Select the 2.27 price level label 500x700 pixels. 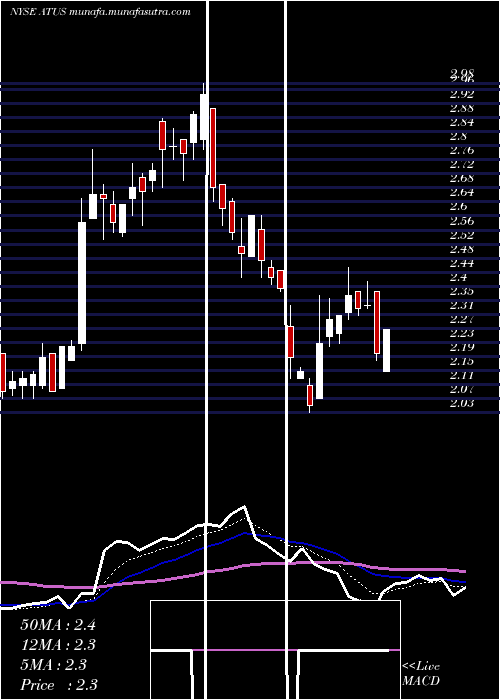point(462,319)
